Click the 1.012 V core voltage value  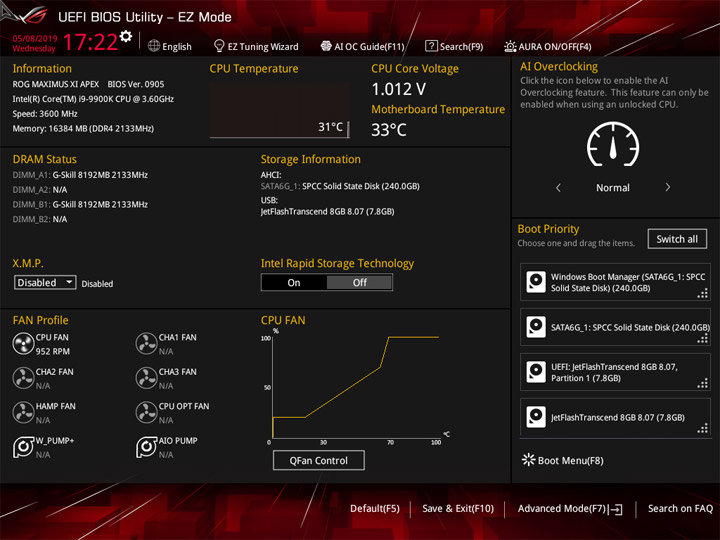click(399, 89)
